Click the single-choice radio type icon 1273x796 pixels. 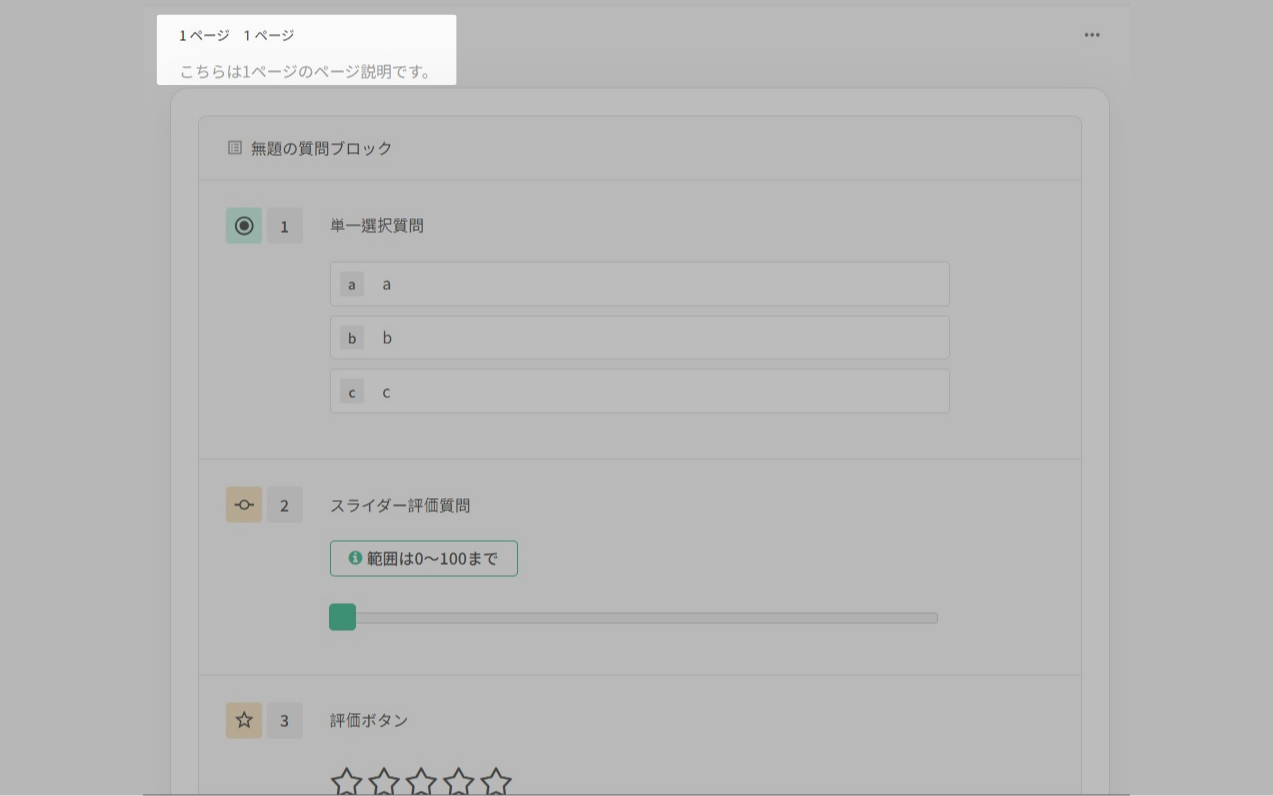244,226
